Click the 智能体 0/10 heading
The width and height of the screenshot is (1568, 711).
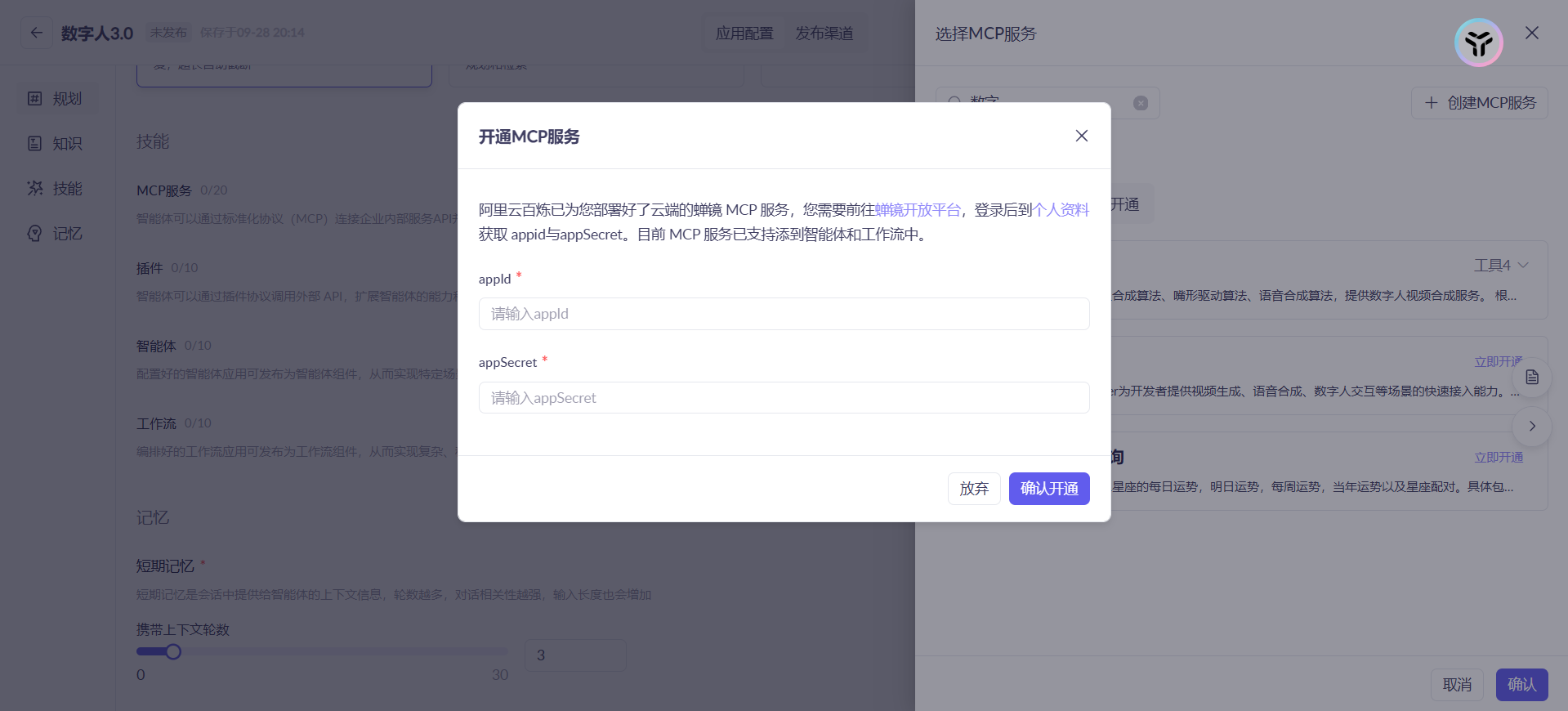(174, 346)
